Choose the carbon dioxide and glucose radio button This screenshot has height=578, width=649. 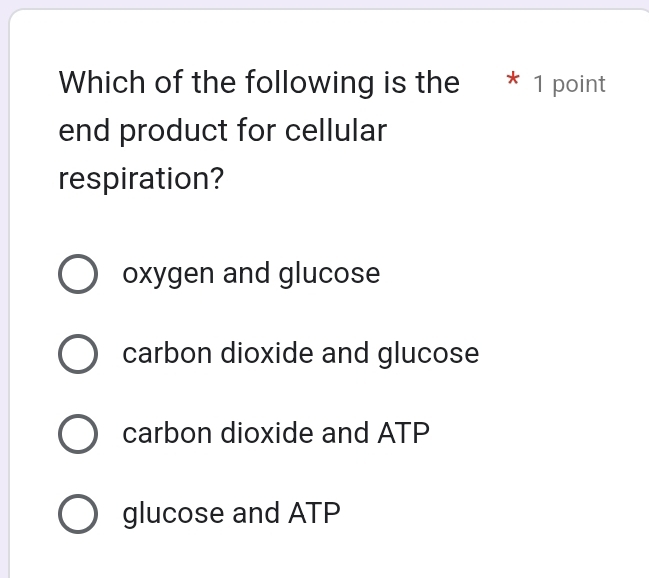click(x=78, y=355)
